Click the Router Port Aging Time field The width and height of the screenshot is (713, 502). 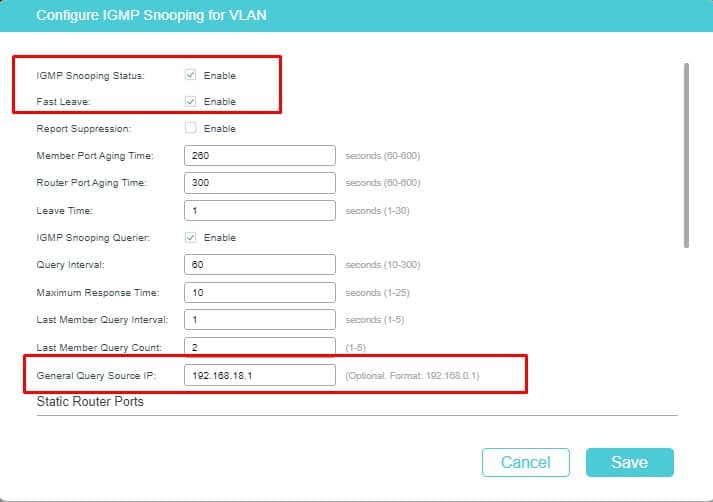260,183
